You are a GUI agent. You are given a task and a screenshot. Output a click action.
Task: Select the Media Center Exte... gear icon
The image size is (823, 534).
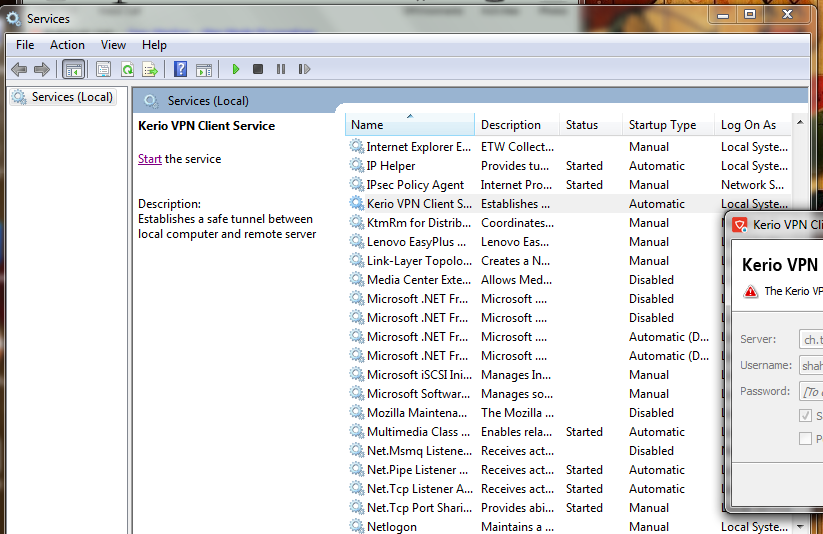[x=357, y=279]
